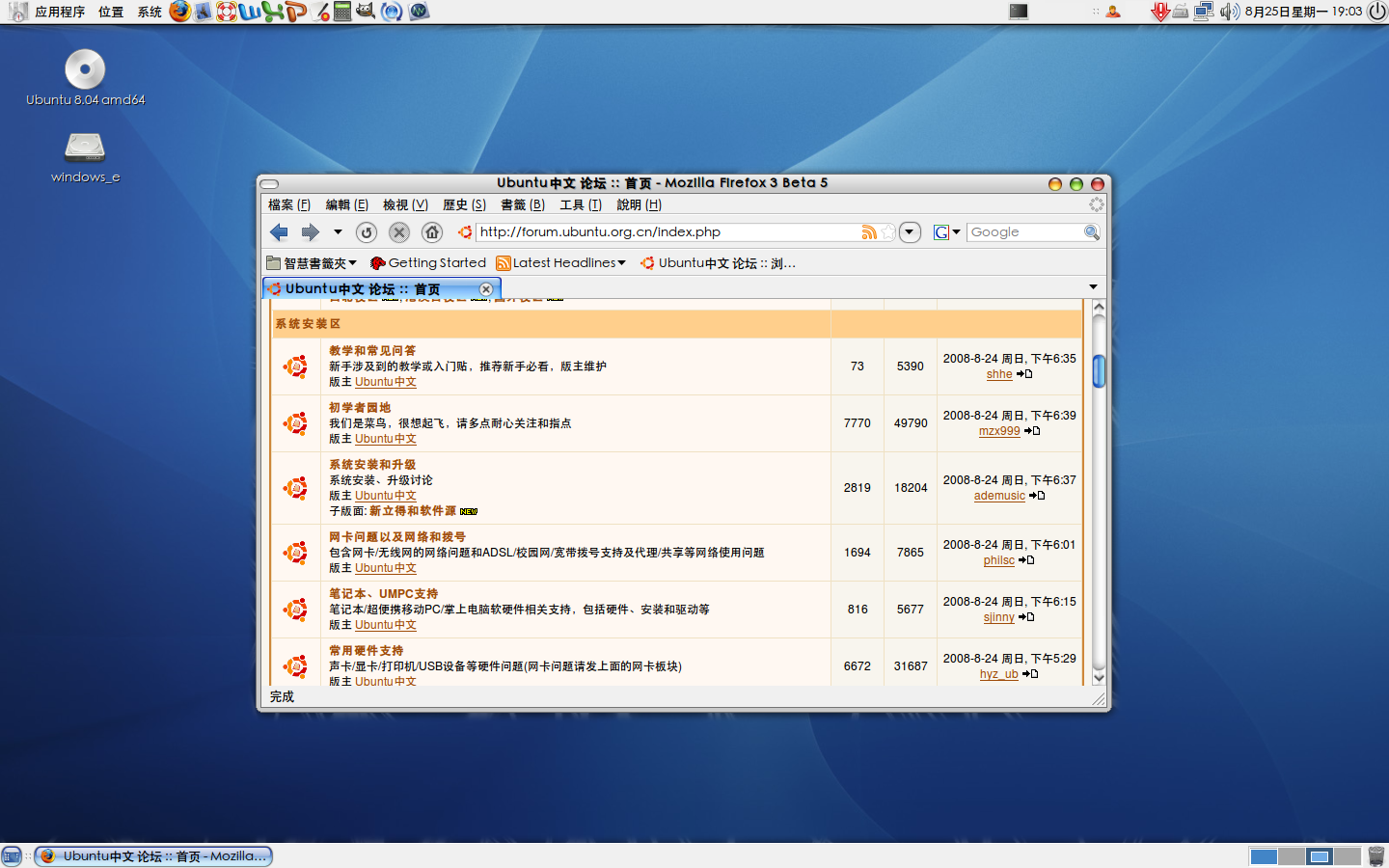Screen dimensions: 1389x868
Task: Open the 歷史 (S) menu
Action: coord(464,205)
